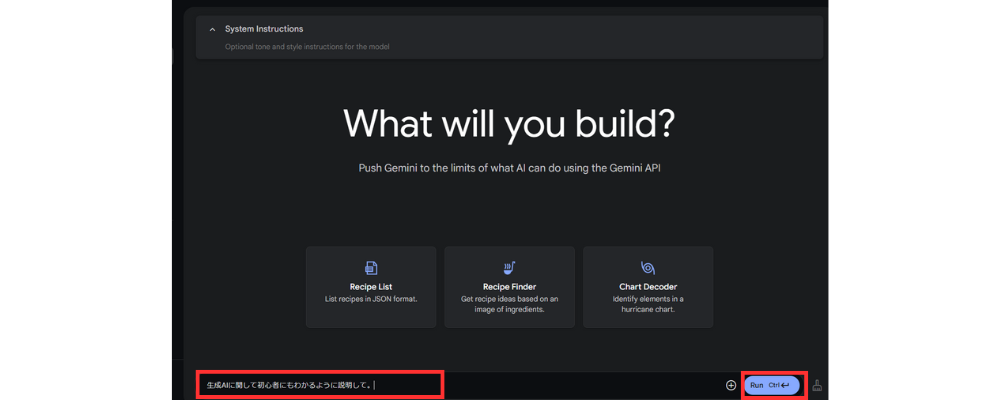Click the System Instructions heading
Screen dimensions: 1000x400
pos(264,29)
